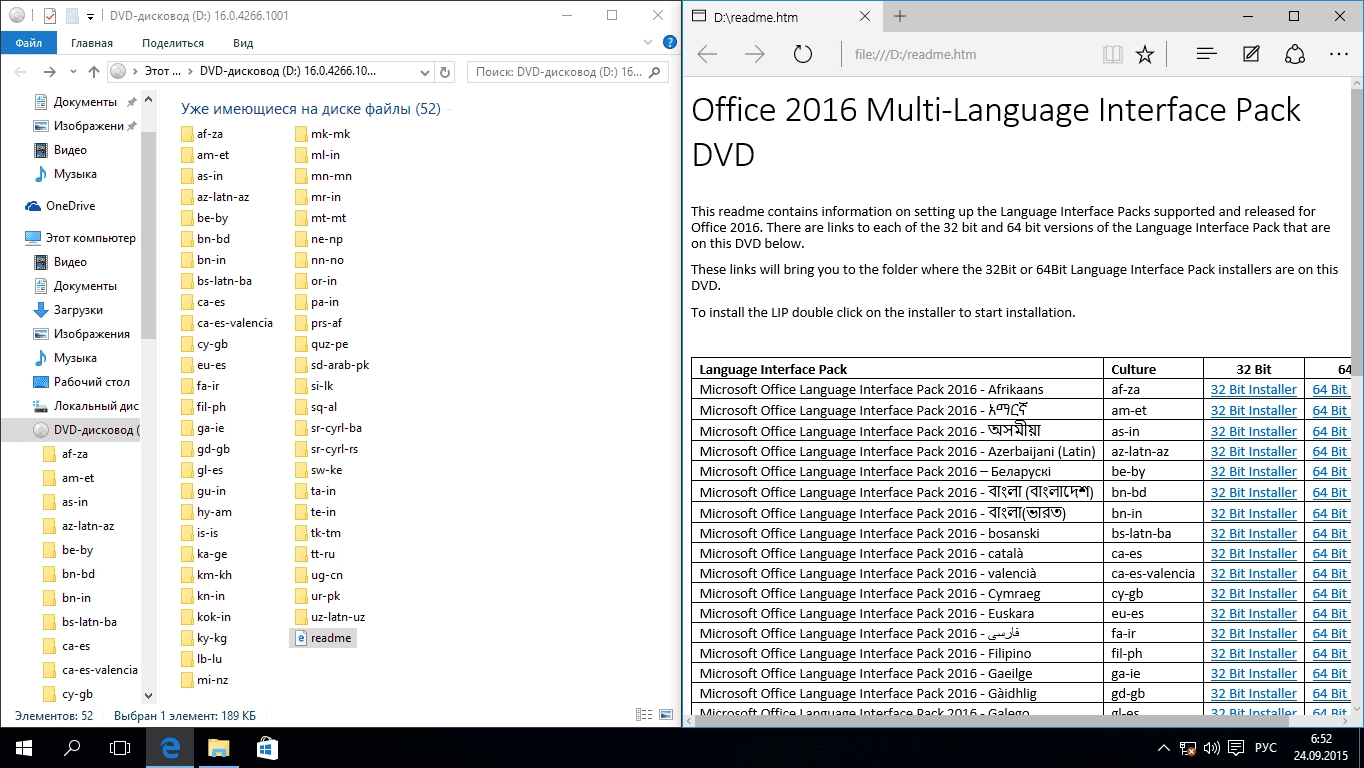The height and width of the screenshot is (768, 1364).
Task: Go forward in File Explorer
Action: tap(51, 72)
